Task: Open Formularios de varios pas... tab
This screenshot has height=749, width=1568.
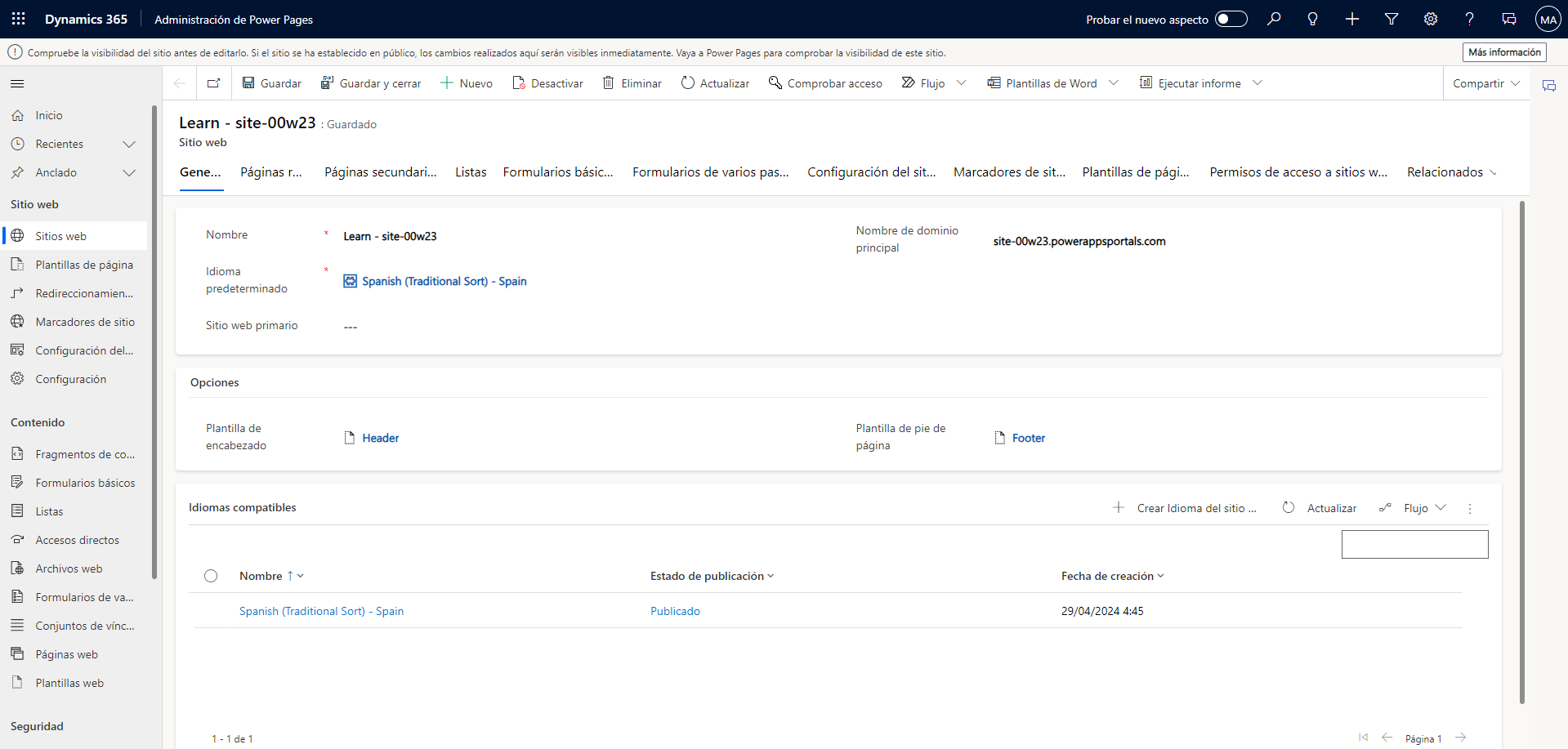Action: pos(711,172)
